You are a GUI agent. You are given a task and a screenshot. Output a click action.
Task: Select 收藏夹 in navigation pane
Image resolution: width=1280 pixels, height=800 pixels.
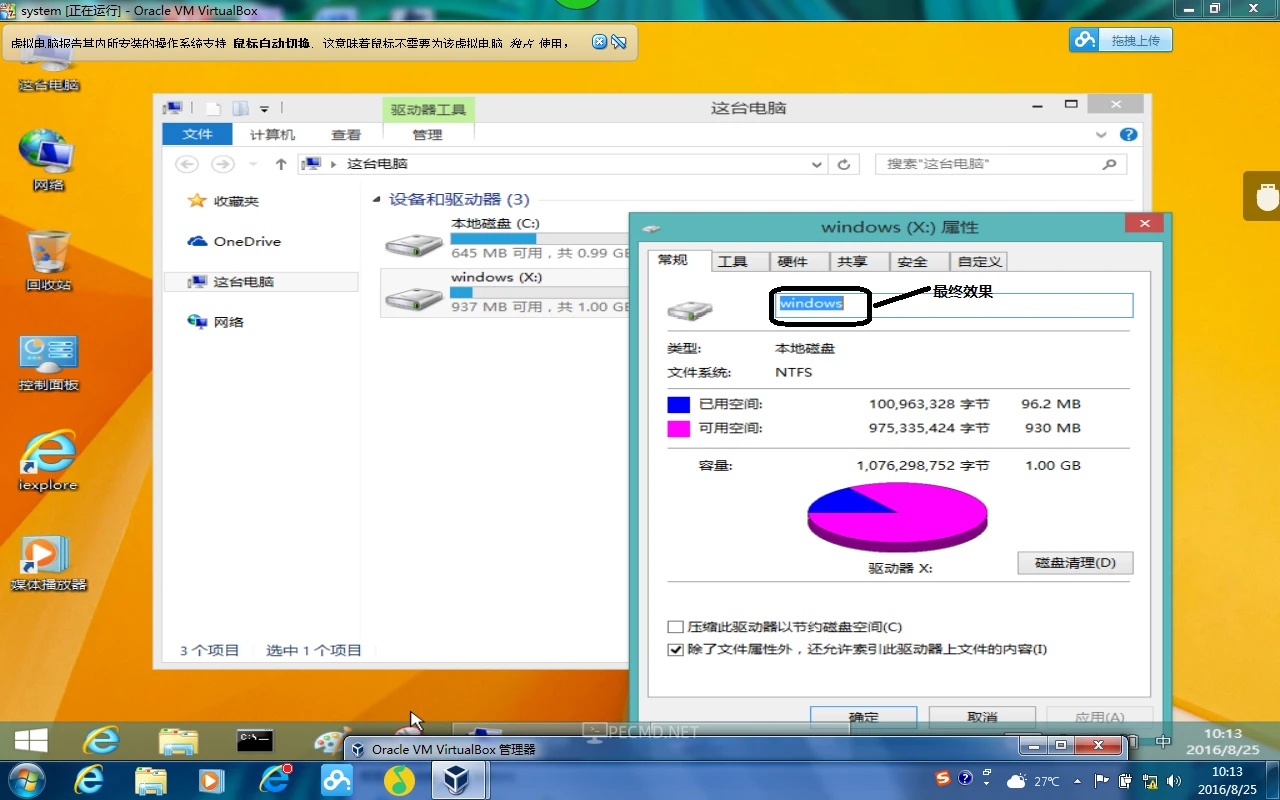[x=225, y=201]
